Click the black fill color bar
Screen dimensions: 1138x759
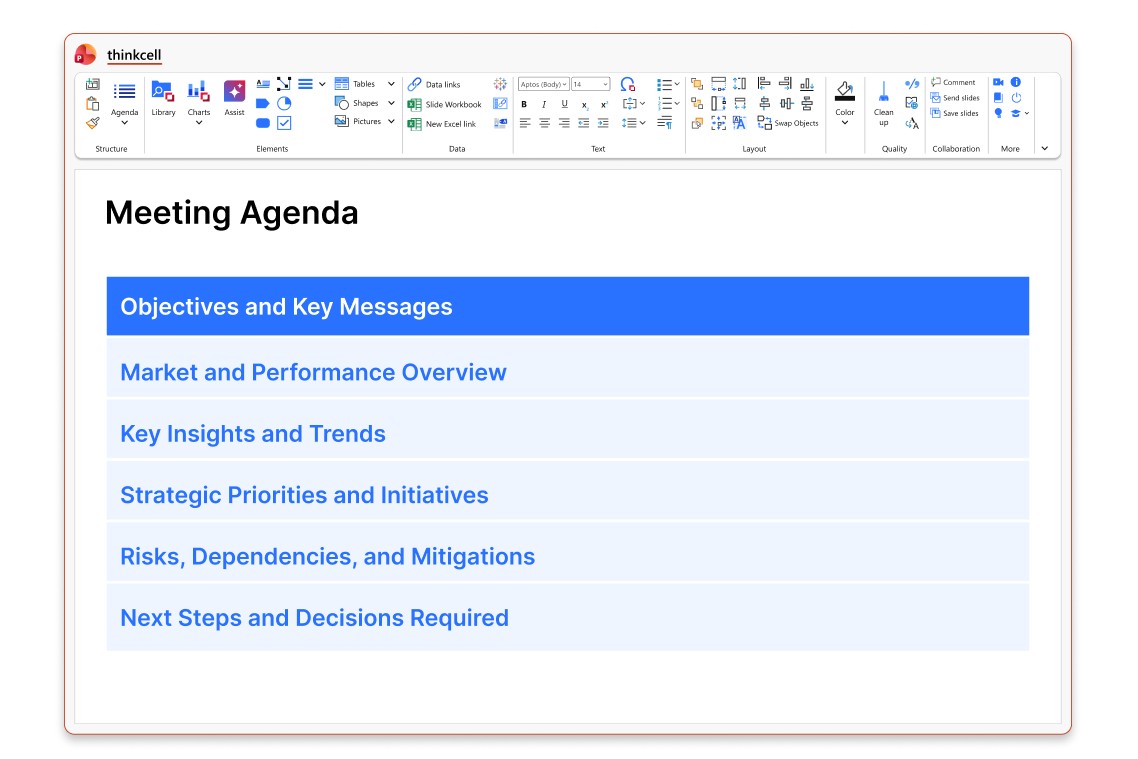click(x=845, y=99)
